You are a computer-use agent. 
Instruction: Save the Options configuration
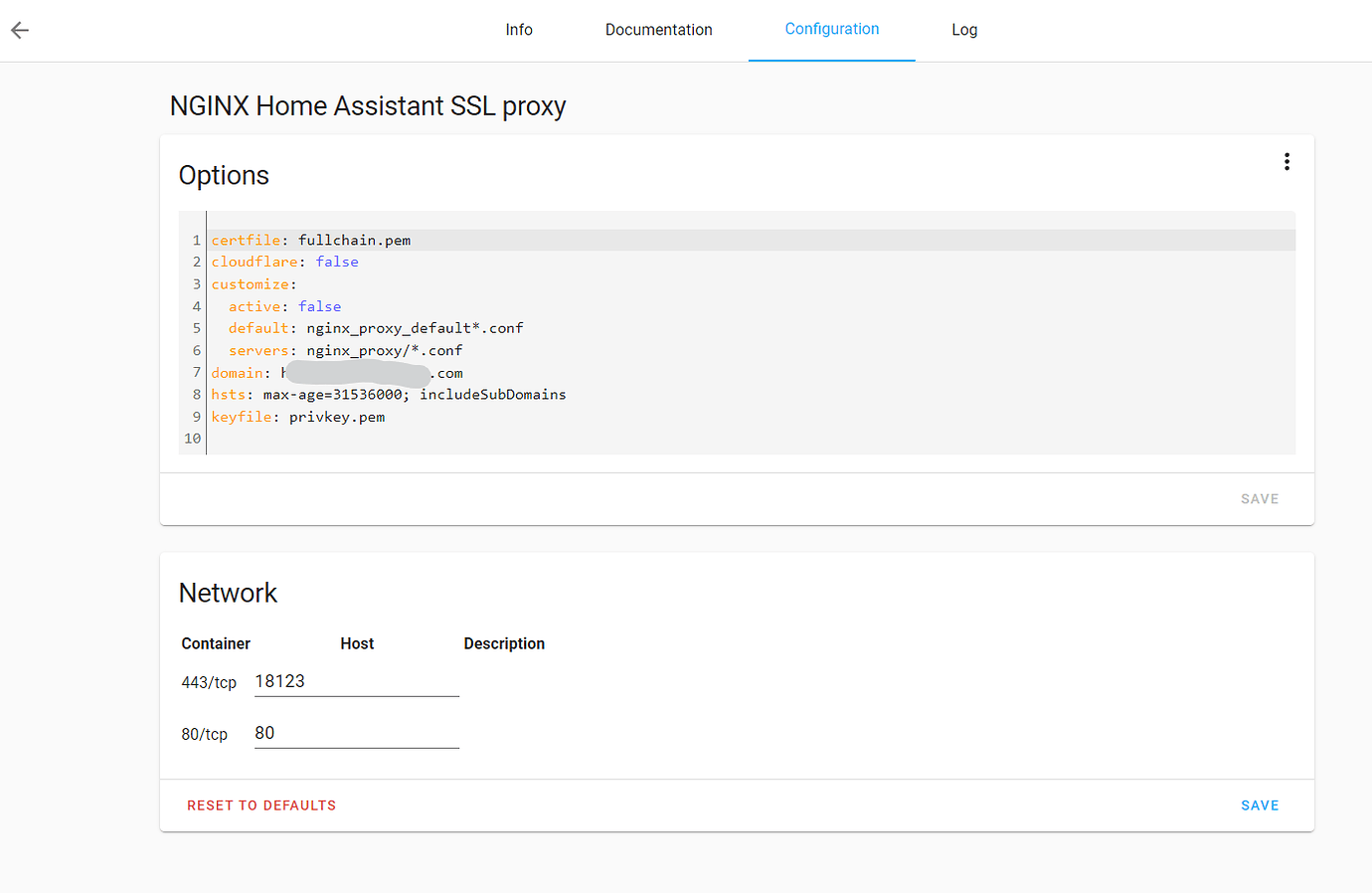click(x=1259, y=498)
